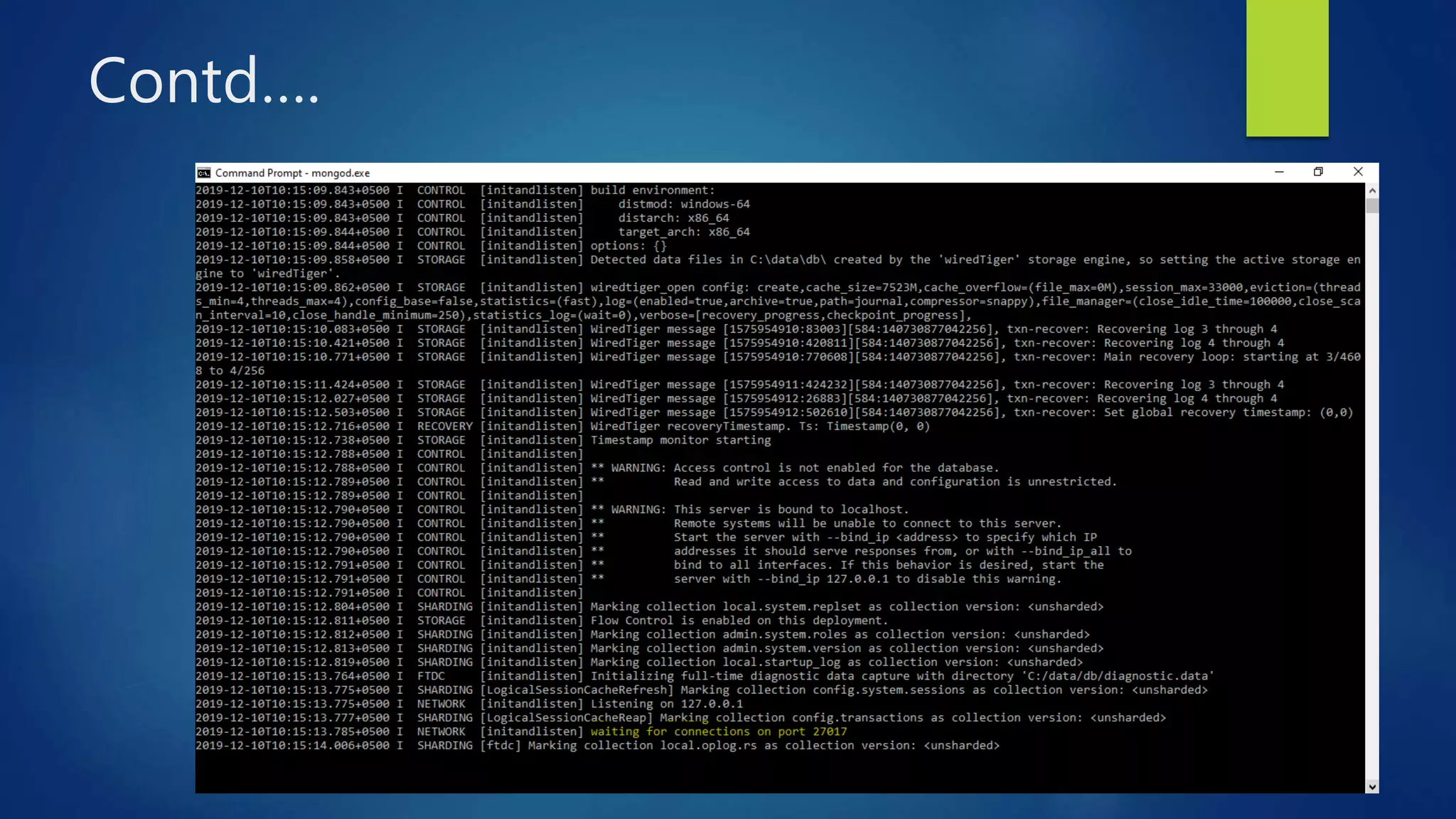Click the 'options: {}' log entry
Viewport: 1456px width, 819px height.
point(628,246)
